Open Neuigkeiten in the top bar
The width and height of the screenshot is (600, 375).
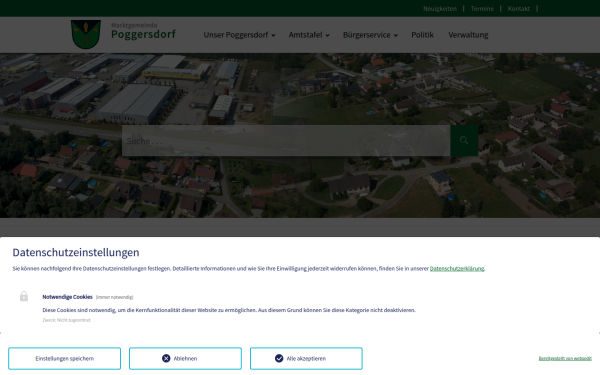(440, 8)
